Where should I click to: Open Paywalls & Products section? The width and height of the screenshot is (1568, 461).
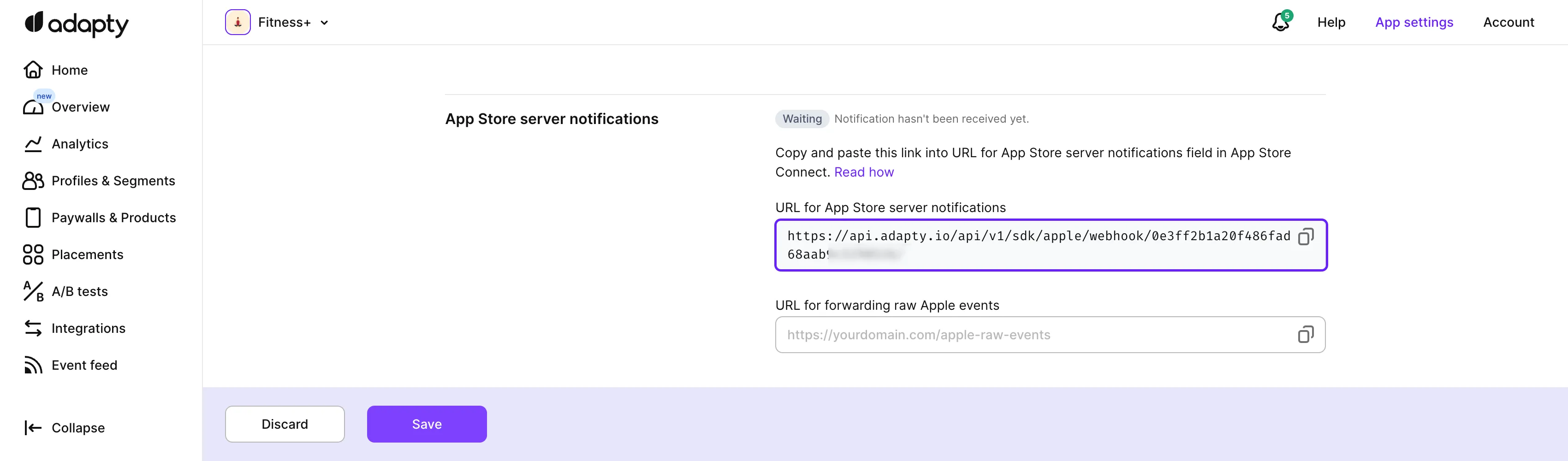tap(114, 218)
